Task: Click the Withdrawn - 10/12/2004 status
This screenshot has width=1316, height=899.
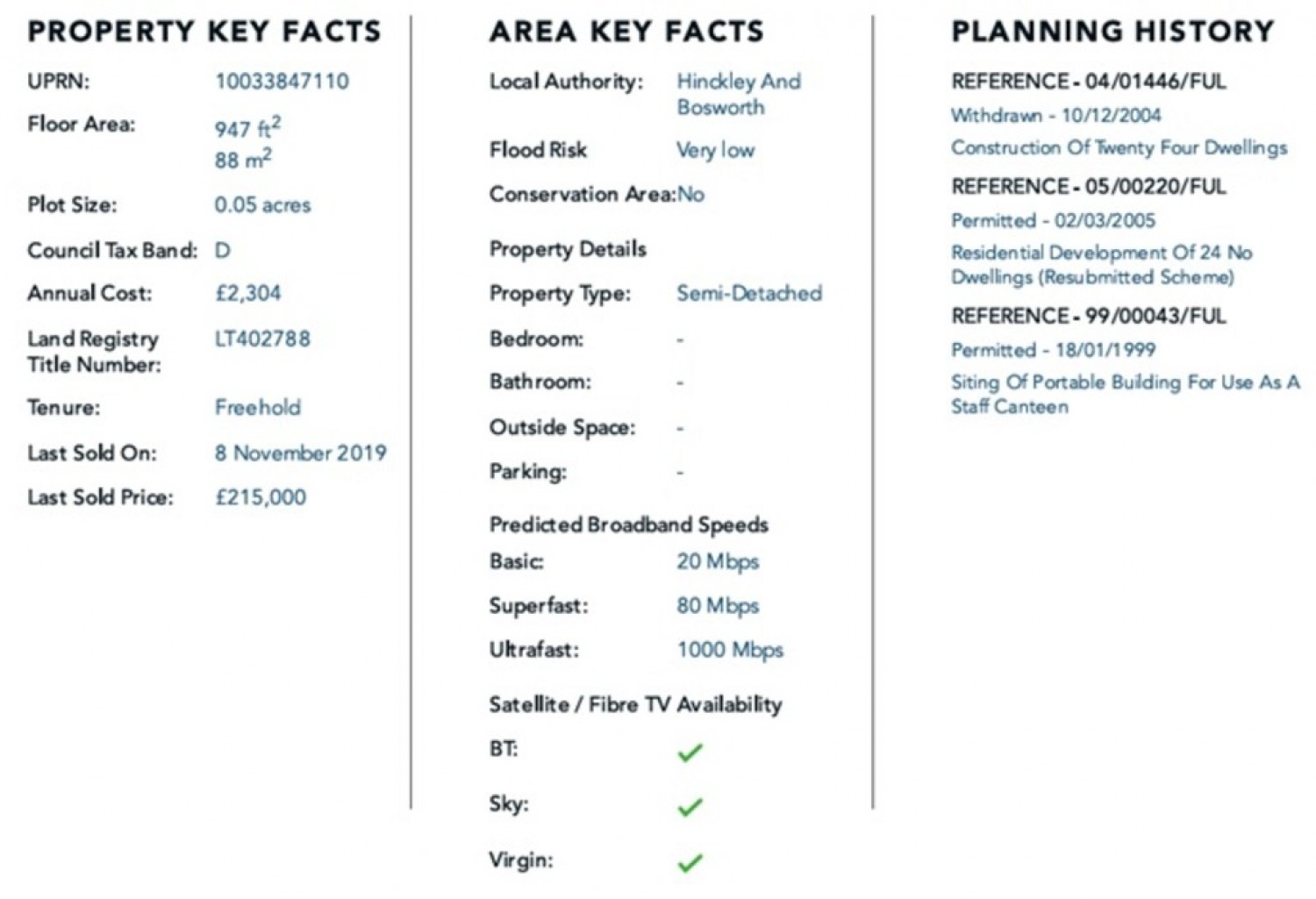Action: 1055,115
